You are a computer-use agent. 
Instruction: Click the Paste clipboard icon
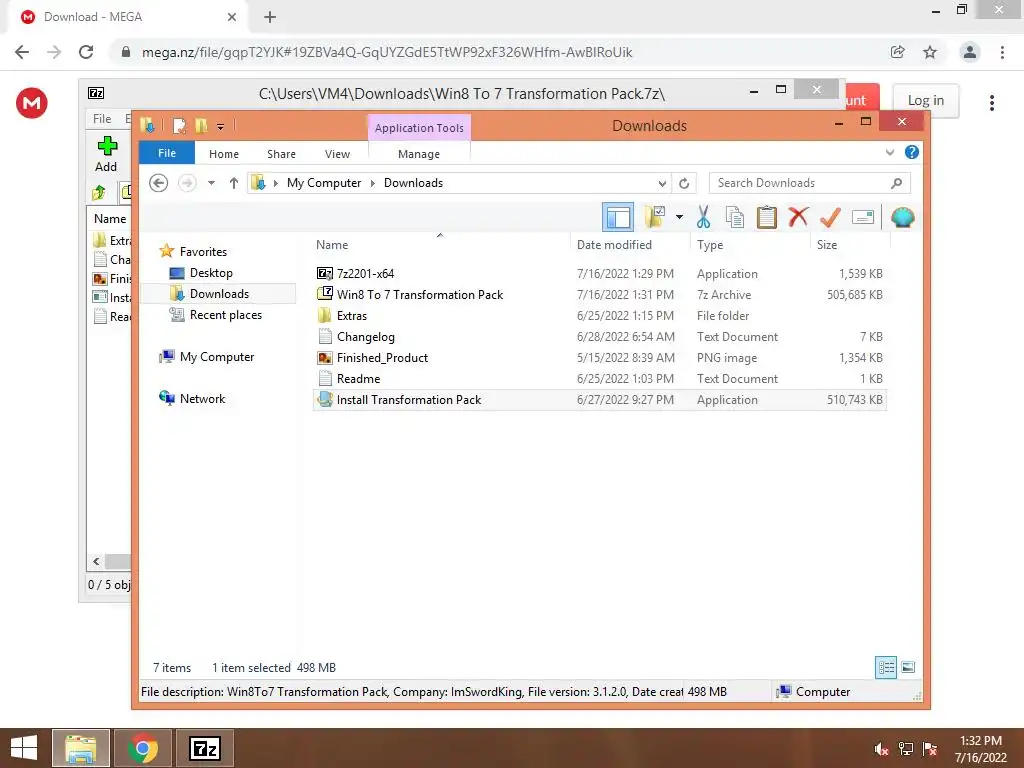(767, 217)
